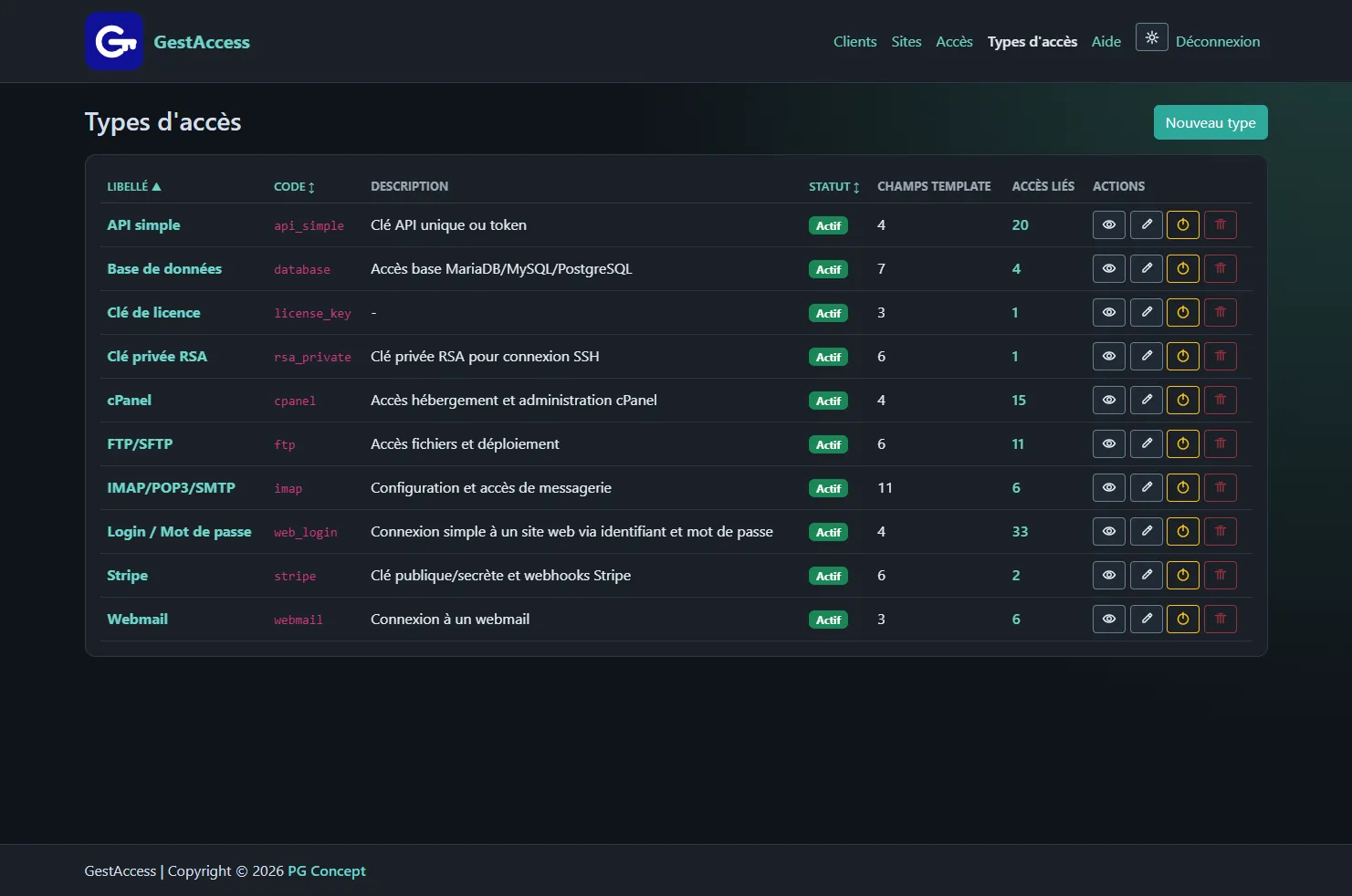Toggle the light/dark theme sun icon
This screenshot has width=1352, height=896.
point(1152,37)
